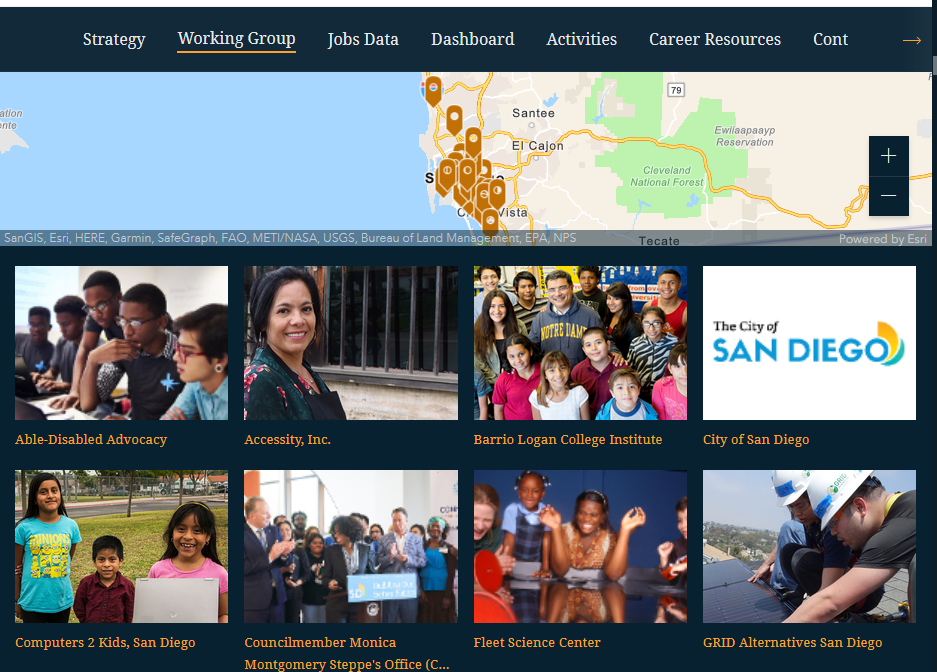
Task: Select the Career Resources tab
Action: 715,39
